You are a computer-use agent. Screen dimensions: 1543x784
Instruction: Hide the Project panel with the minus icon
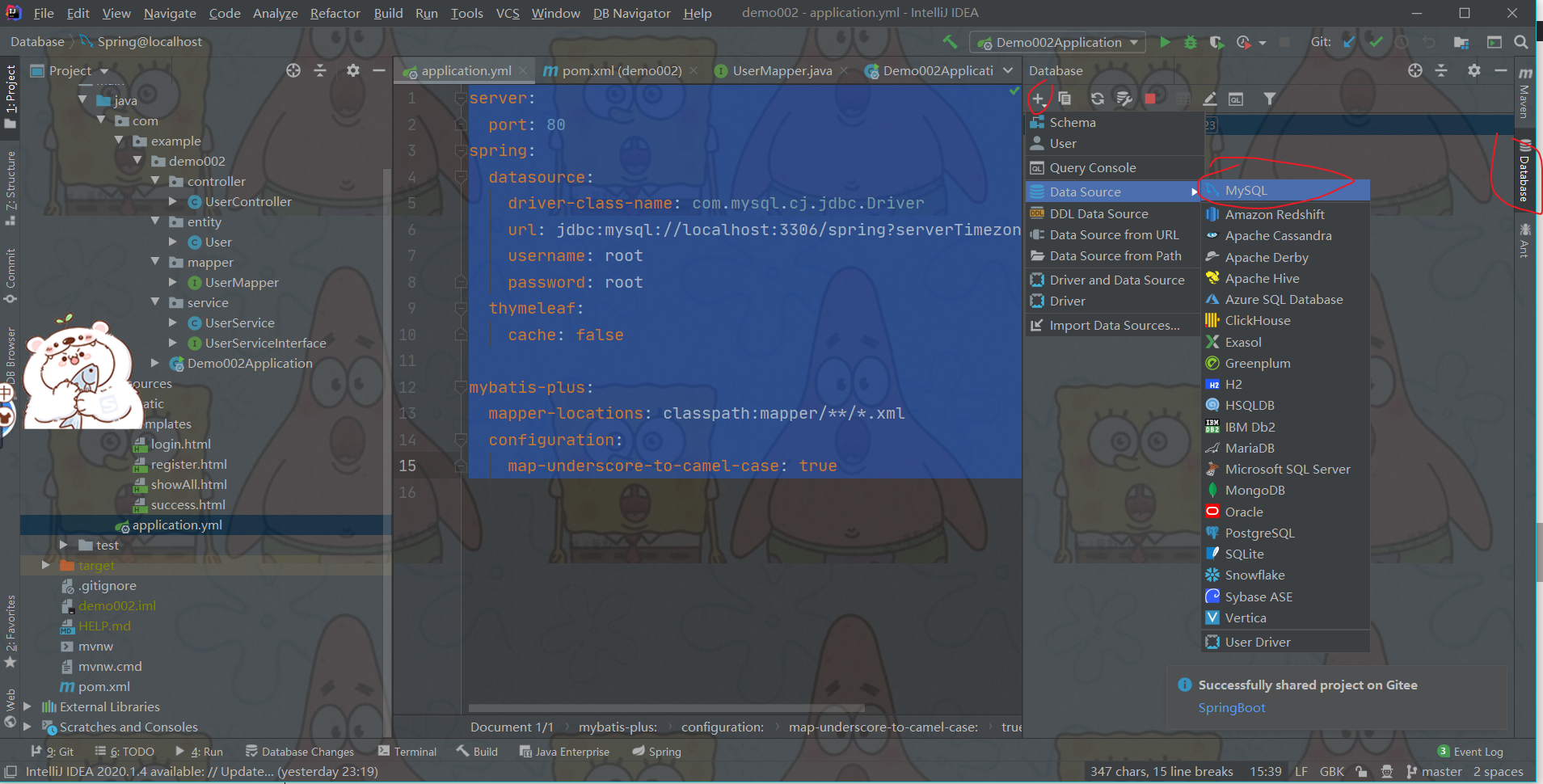coord(378,70)
